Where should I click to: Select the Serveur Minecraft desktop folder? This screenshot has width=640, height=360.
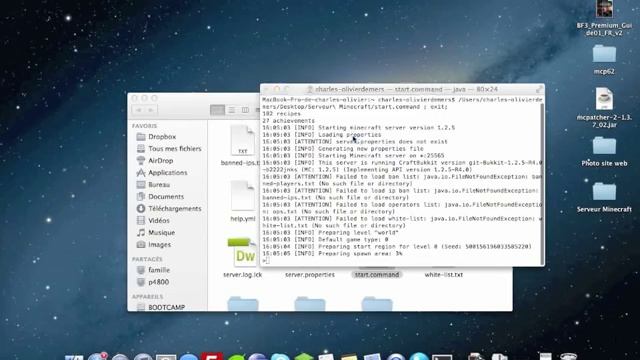coord(604,192)
